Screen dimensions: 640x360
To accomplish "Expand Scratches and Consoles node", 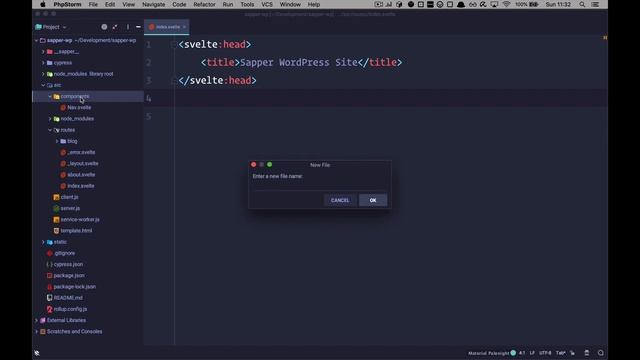I will click(x=36, y=331).
